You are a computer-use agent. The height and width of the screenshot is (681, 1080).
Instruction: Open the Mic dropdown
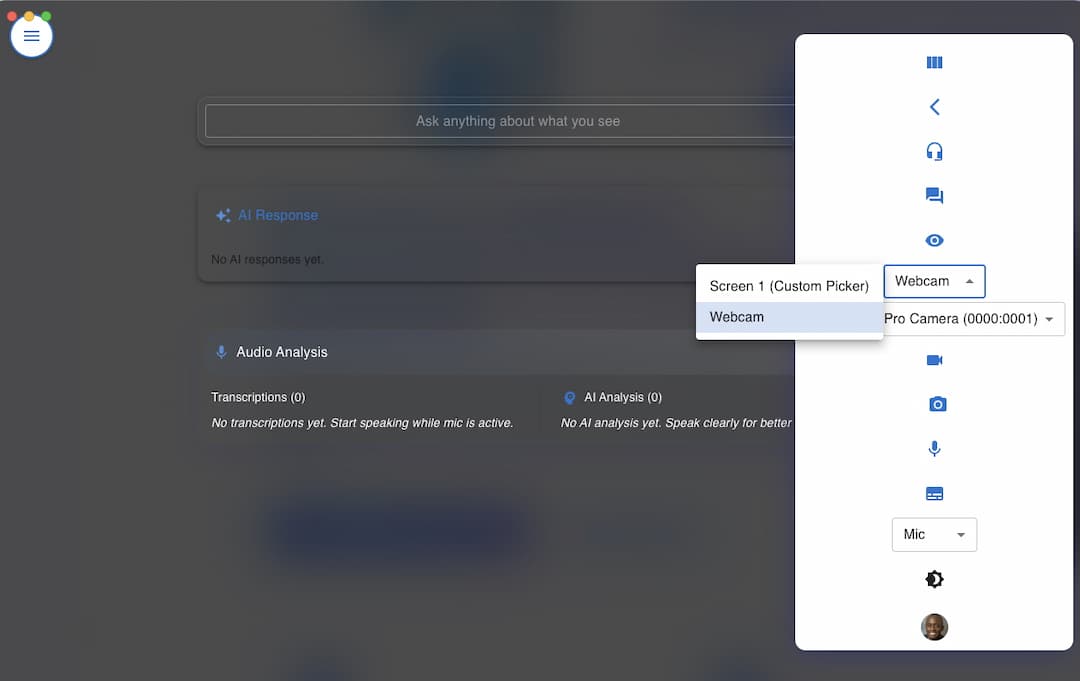click(934, 534)
